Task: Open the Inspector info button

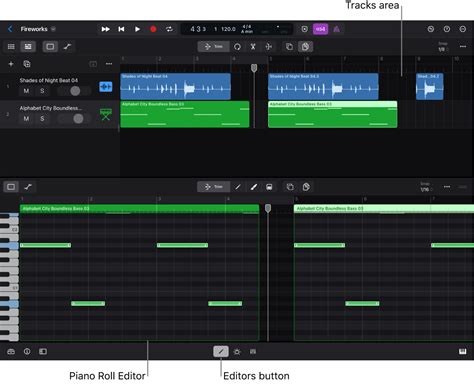Action: [27, 351]
